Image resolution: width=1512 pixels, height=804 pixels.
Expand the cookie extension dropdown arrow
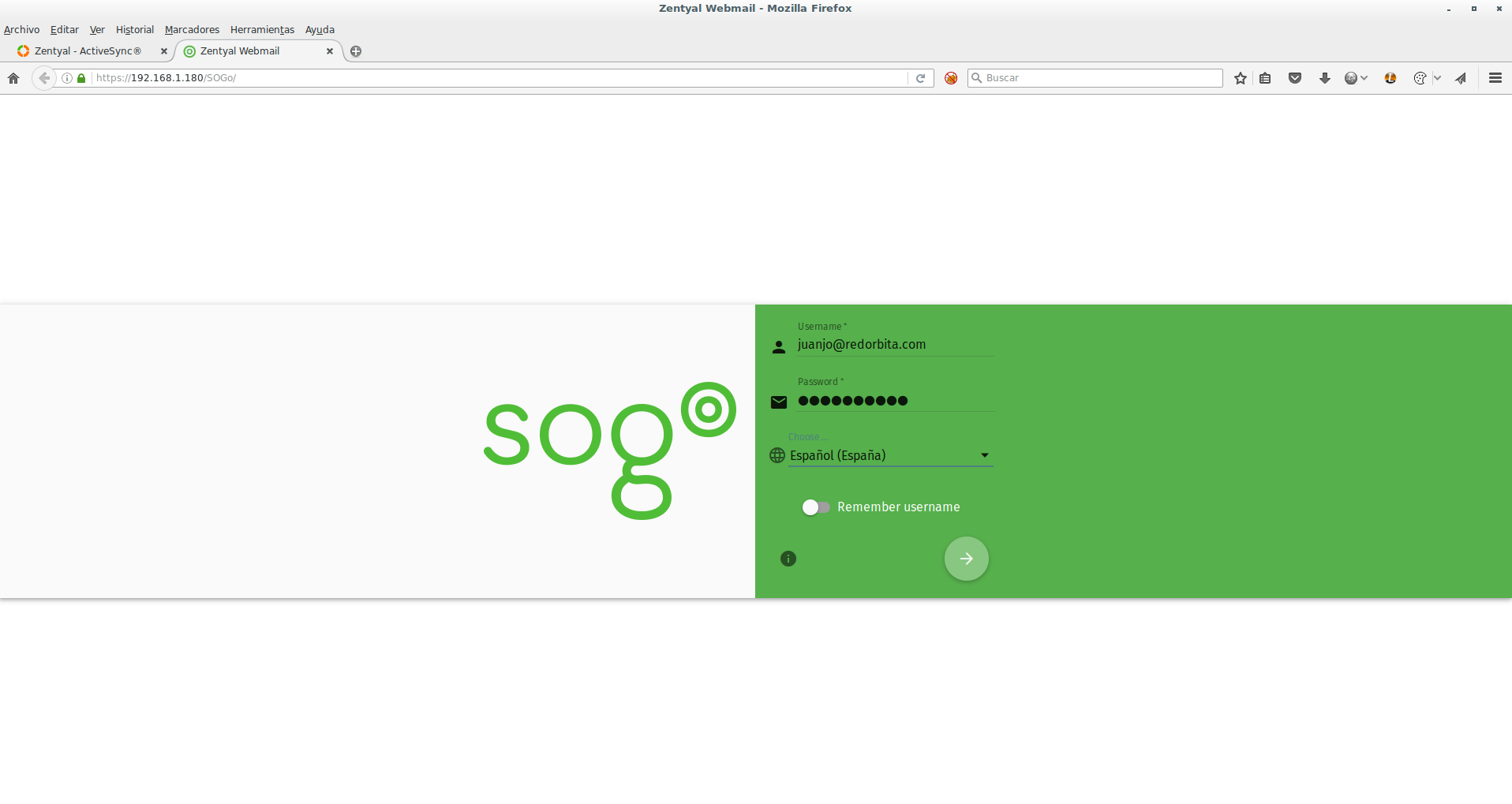[x=1437, y=78]
